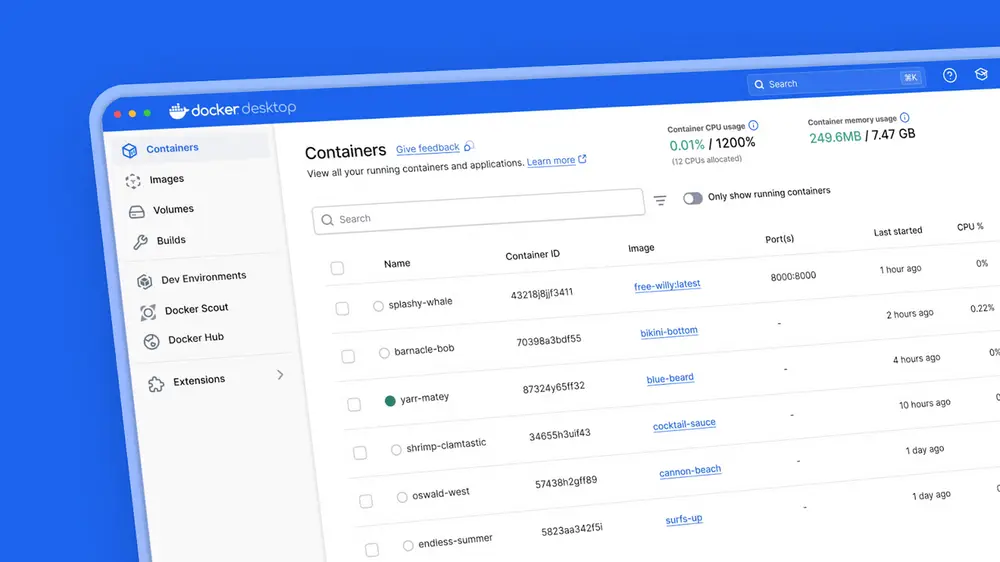Open Container memory usage info icon

click(904, 118)
